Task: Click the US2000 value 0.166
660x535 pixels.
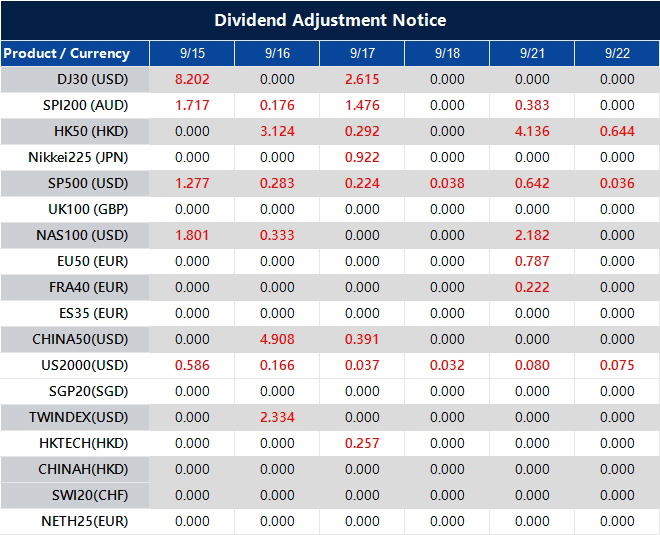Action: click(x=277, y=365)
